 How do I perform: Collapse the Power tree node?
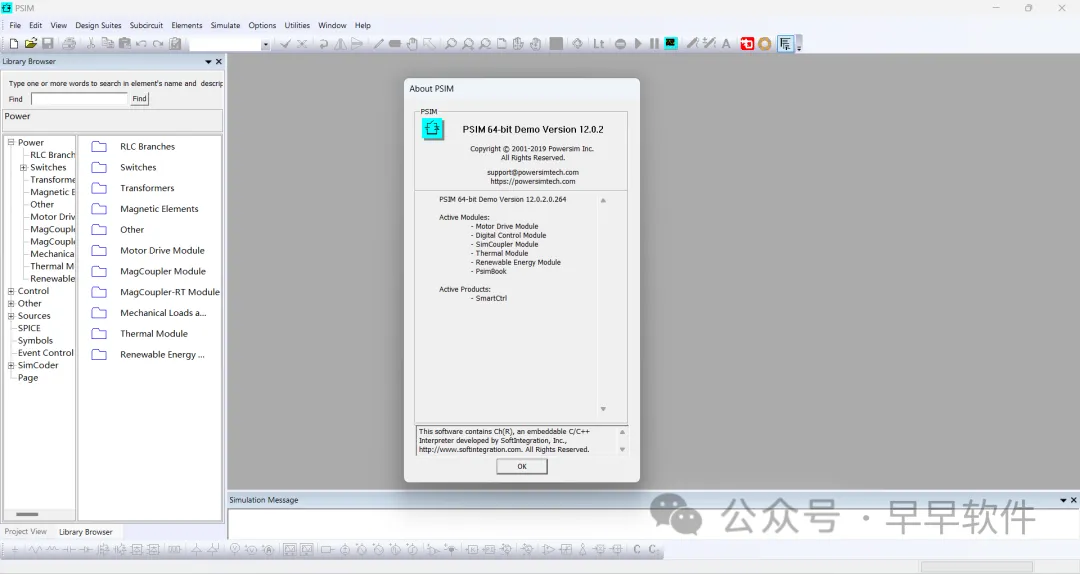click(x=11, y=142)
